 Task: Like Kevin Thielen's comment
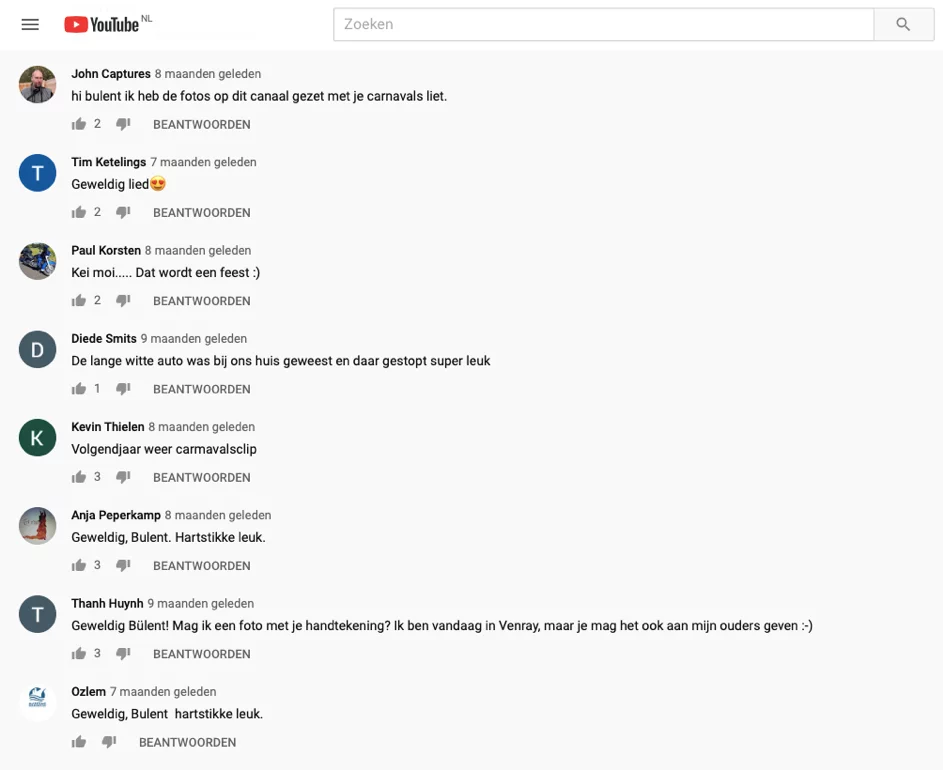(79, 477)
